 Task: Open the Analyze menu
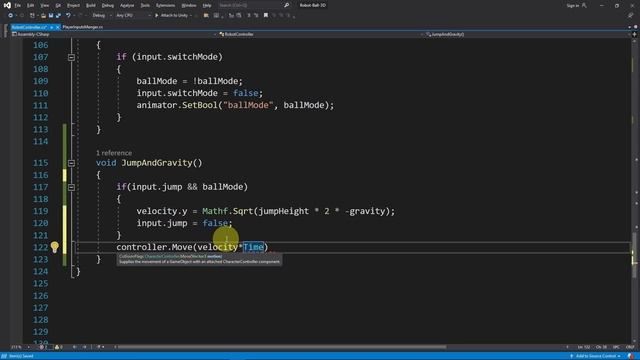click(x=127, y=6)
